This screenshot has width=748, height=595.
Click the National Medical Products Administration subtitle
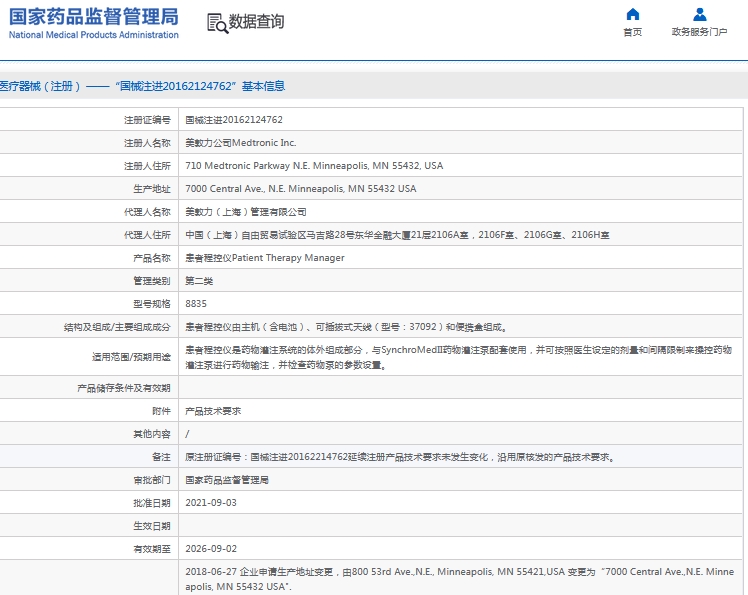click(94, 35)
